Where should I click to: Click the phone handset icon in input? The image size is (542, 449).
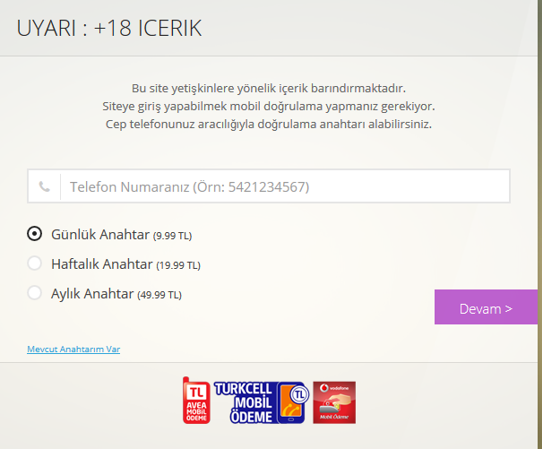[44, 187]
